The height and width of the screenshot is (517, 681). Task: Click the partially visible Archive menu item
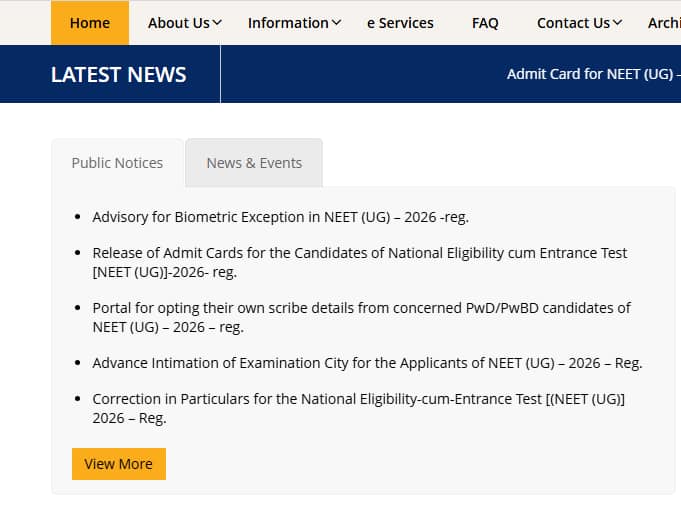[x=663, y=23]
